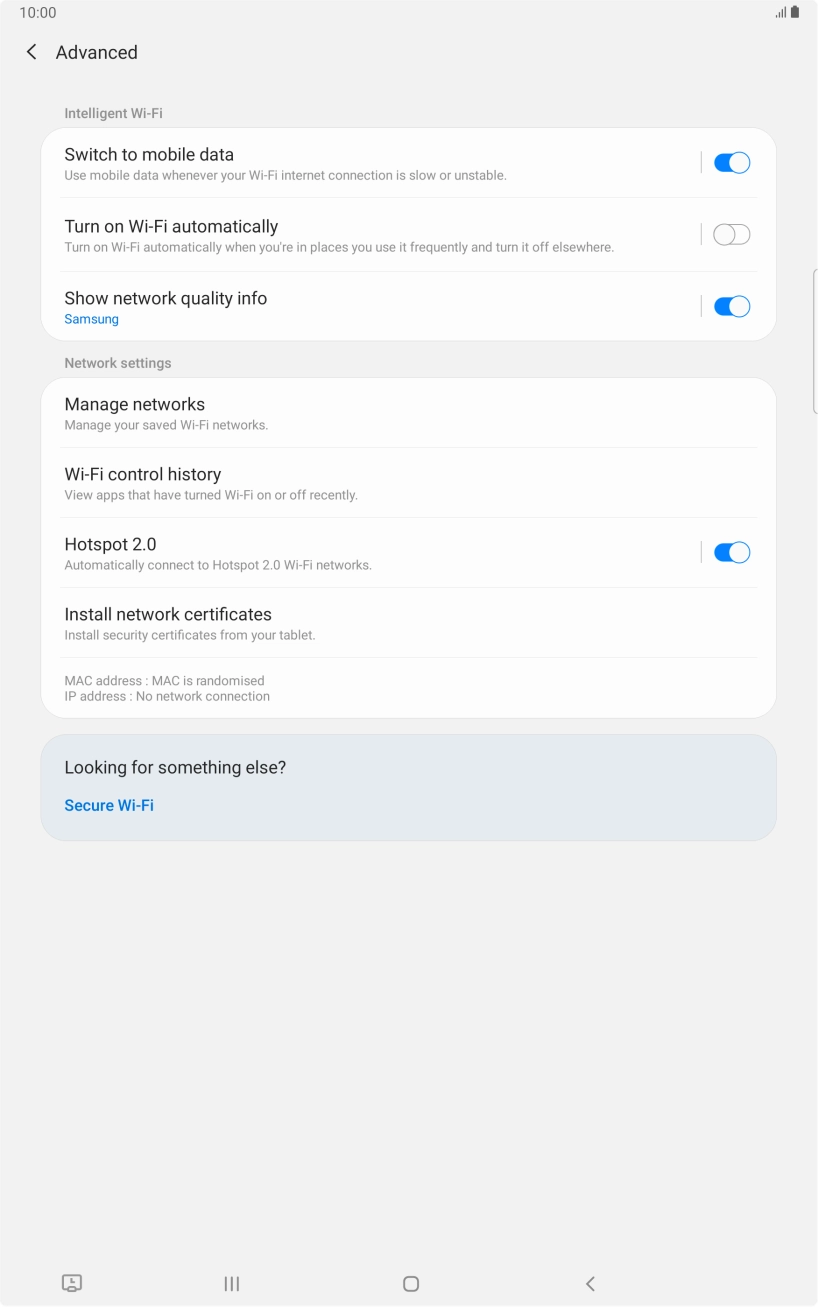The image size is (818, 1307).
Task: Switch off the Hotspot 2.0 toggle
Action: tap(731, 553)
